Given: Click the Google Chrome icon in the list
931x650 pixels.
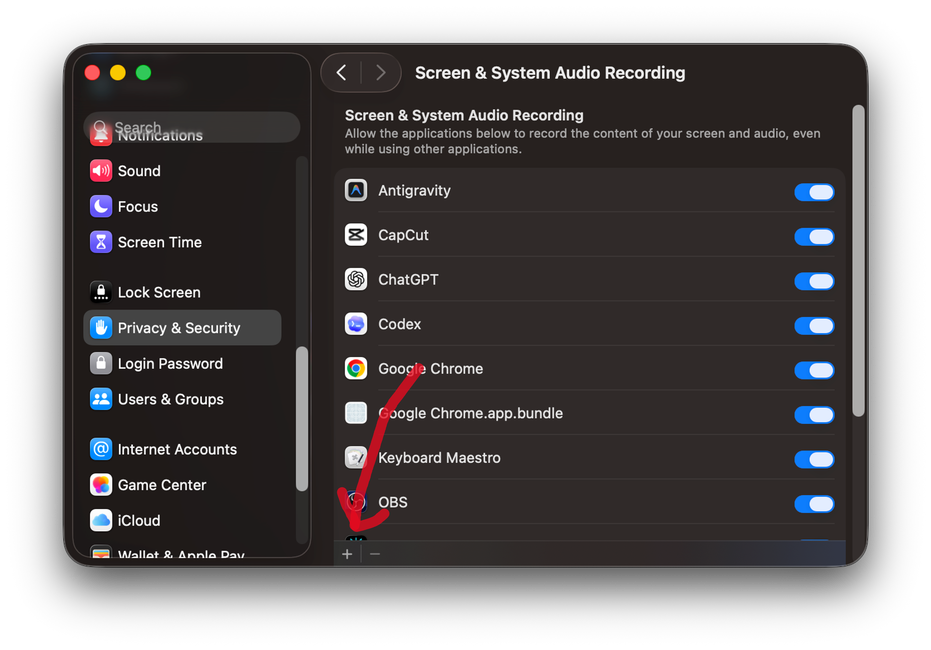Looking at the screenshot, I should pos(356,368).
